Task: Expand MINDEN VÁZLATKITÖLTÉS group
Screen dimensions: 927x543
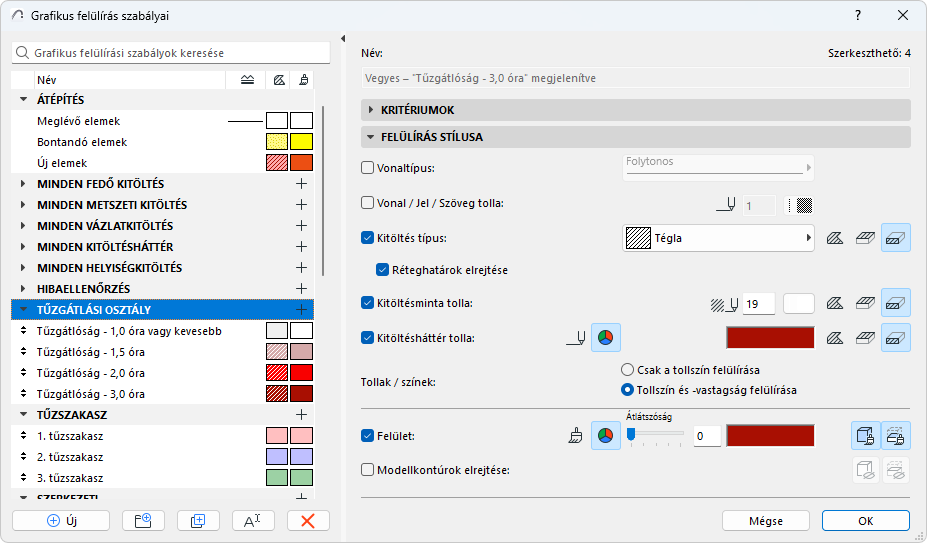Action: 24,225
